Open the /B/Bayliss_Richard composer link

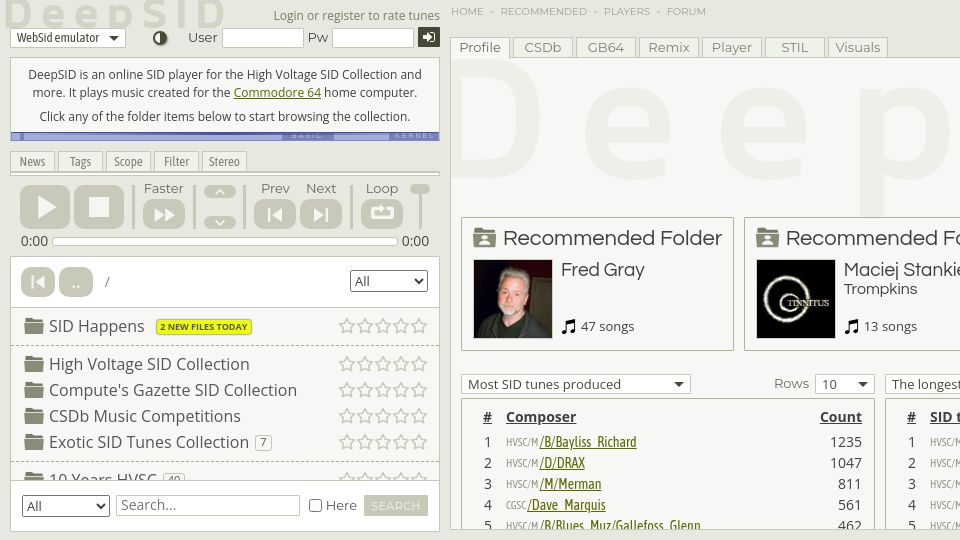click(x=588, y=442)
